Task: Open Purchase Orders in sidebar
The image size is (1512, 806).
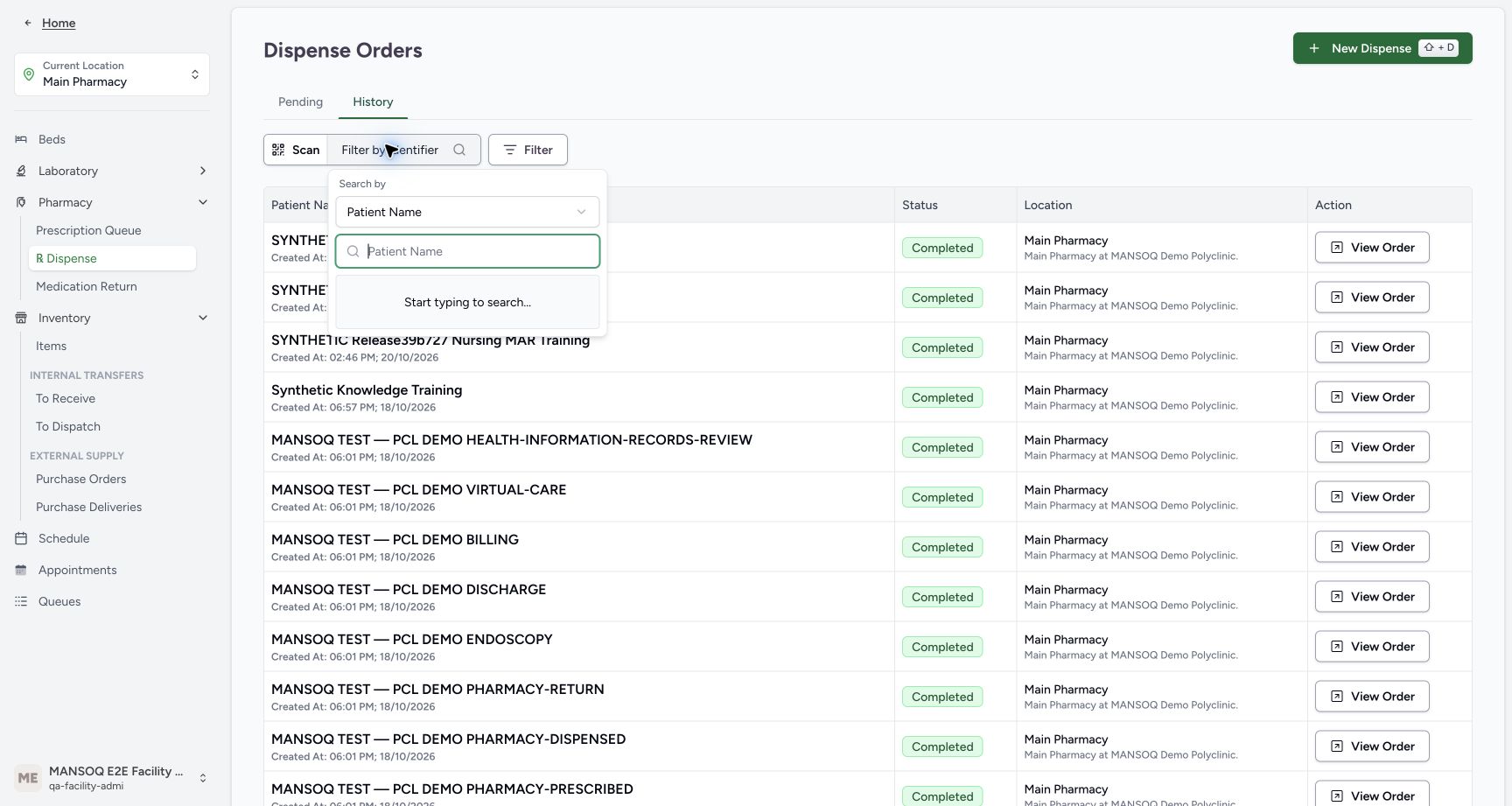Action: [80, 479]
